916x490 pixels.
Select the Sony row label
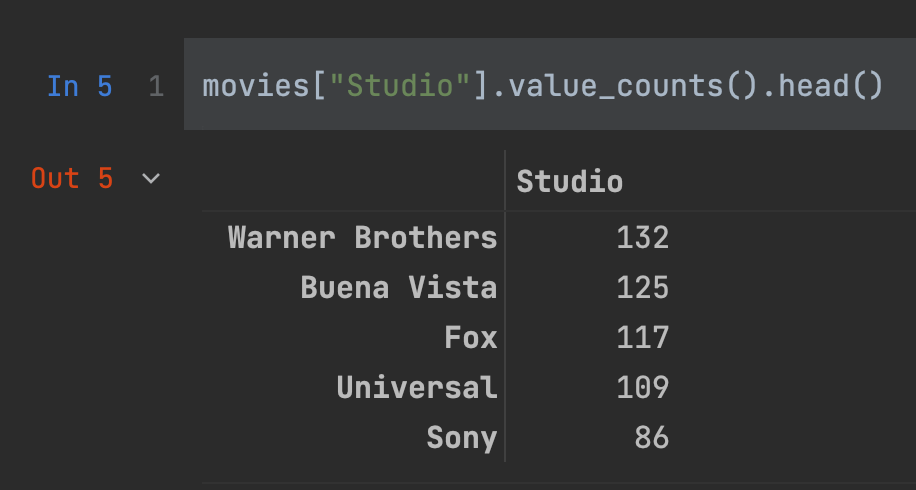click(462, 438)
